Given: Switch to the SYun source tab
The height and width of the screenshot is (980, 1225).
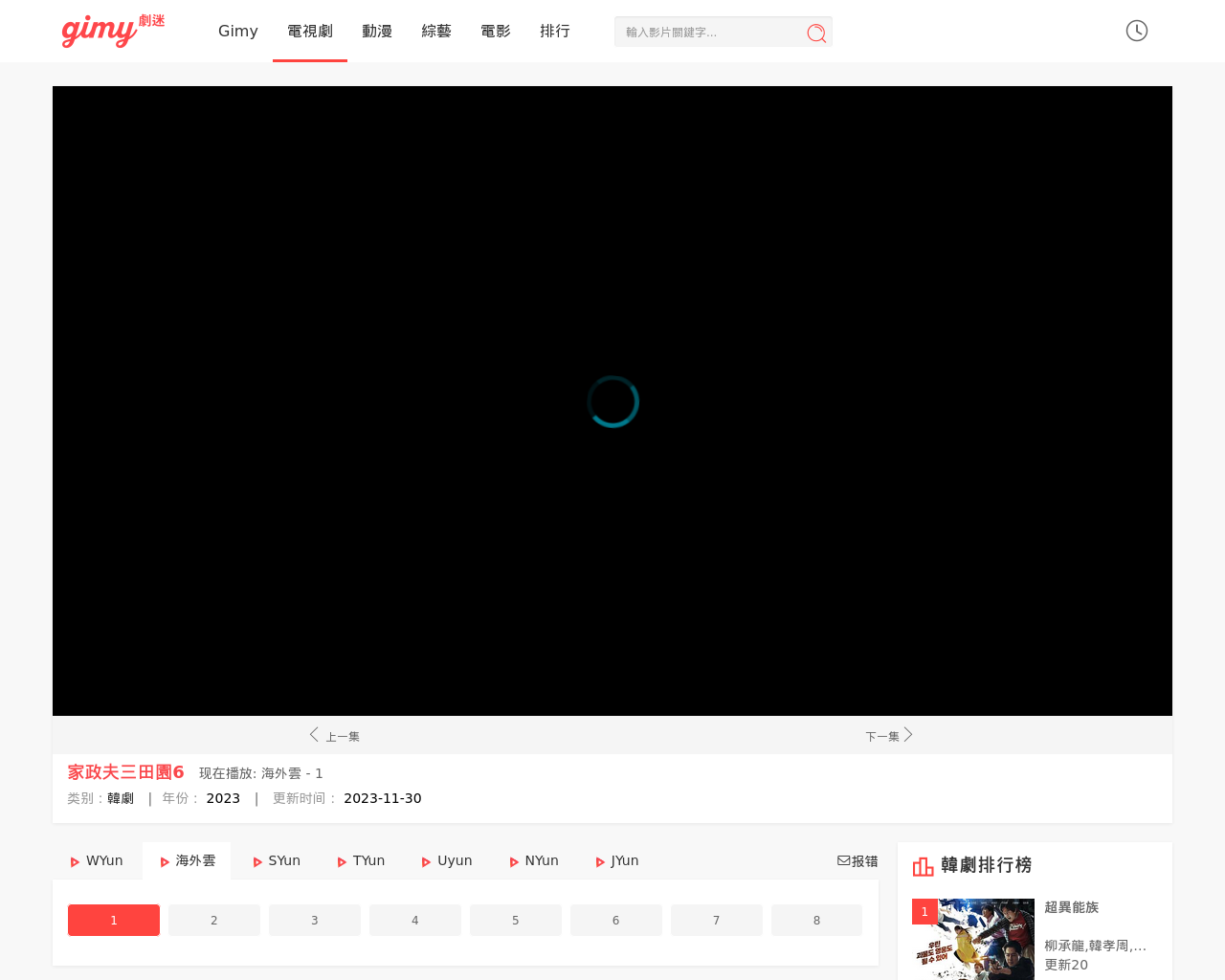Looking at the screenshot, I should tap(277, 860).
